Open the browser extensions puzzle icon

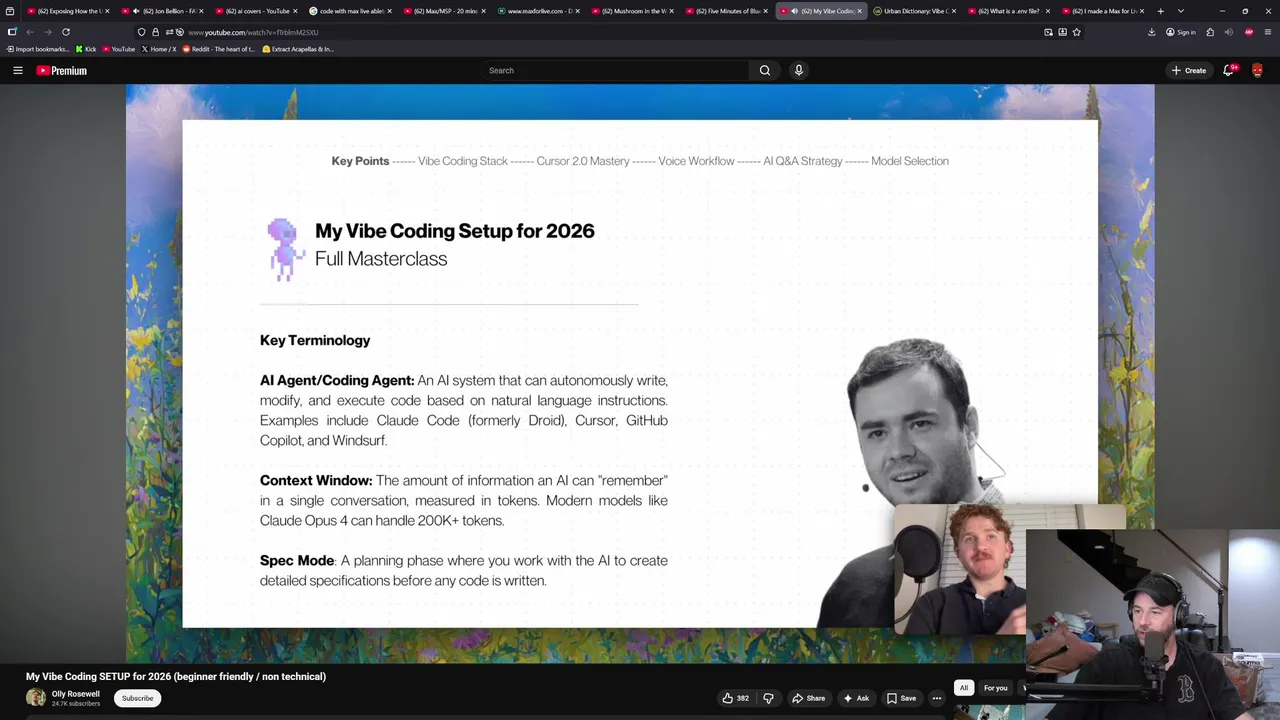[1210, 32]
